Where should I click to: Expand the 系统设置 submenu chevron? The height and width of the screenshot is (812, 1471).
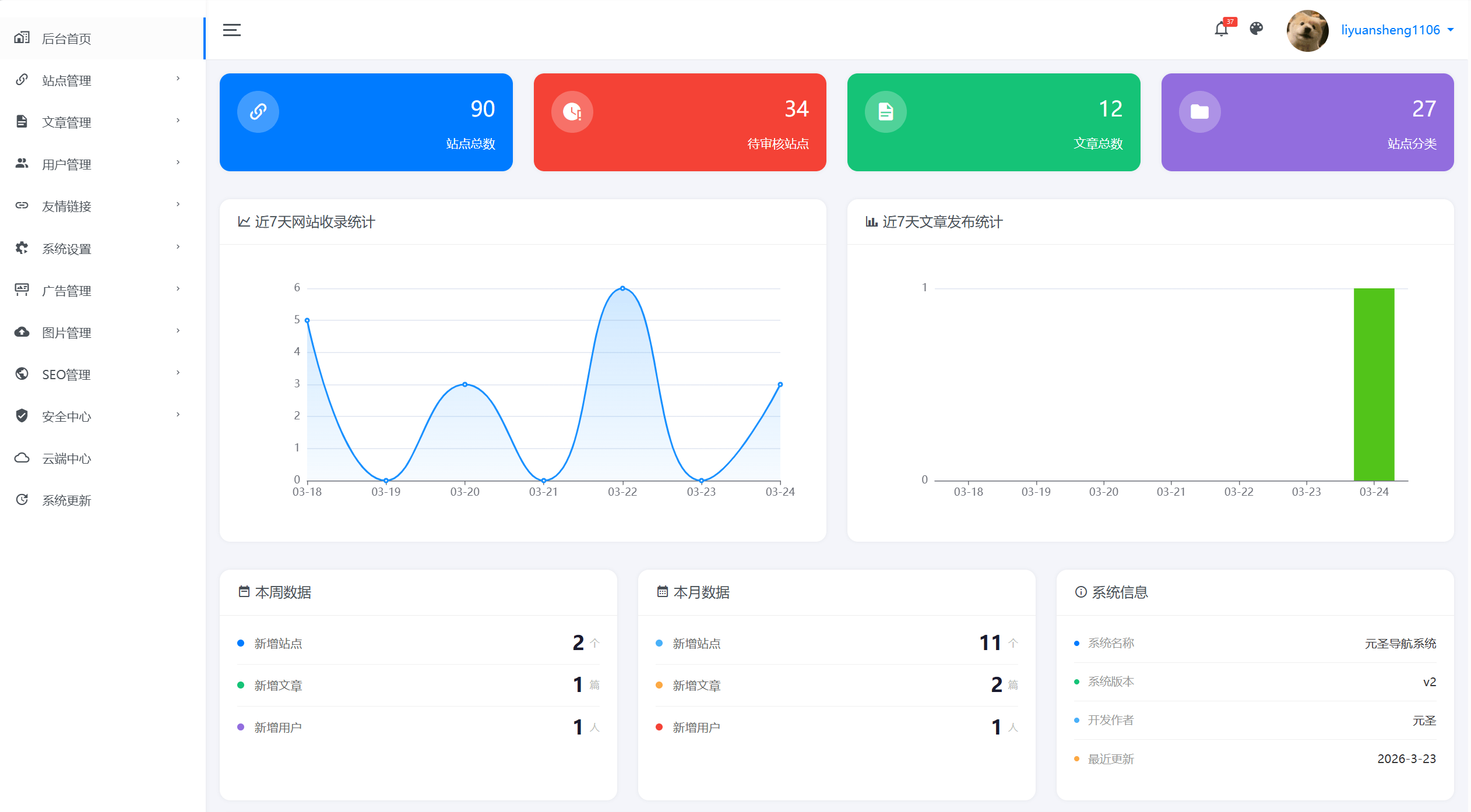pyautogui.click(x=178, y=247)
